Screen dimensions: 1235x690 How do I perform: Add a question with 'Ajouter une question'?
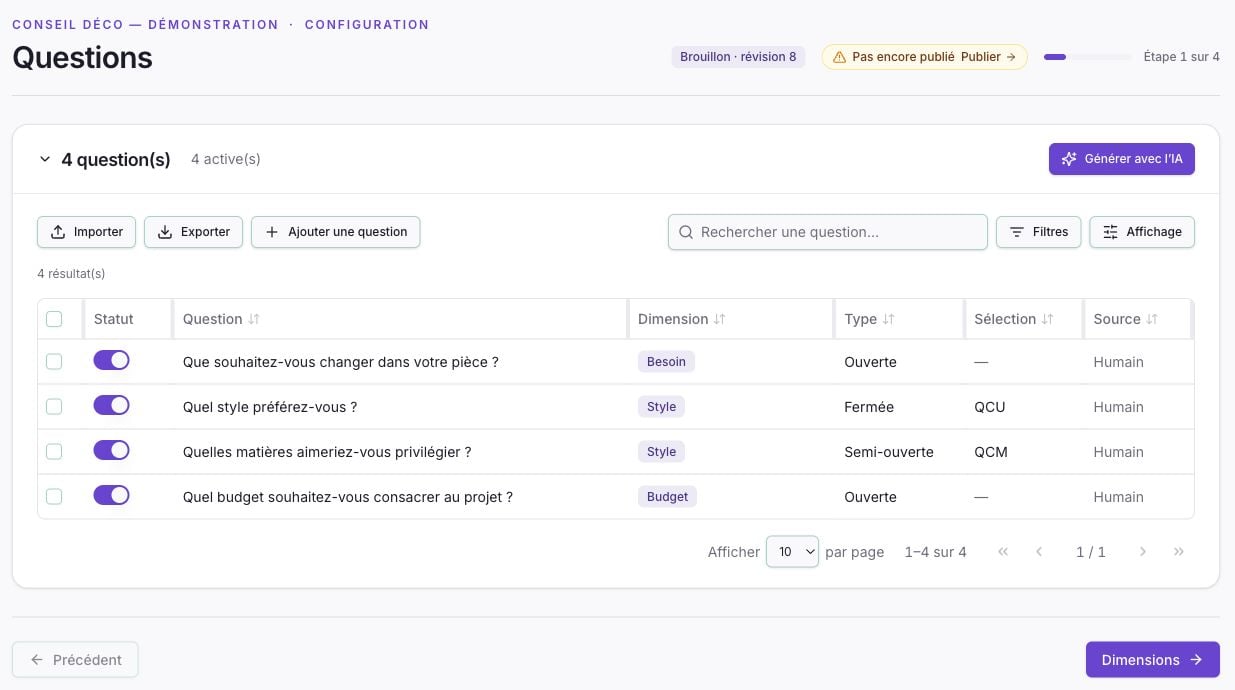[335, 232]
